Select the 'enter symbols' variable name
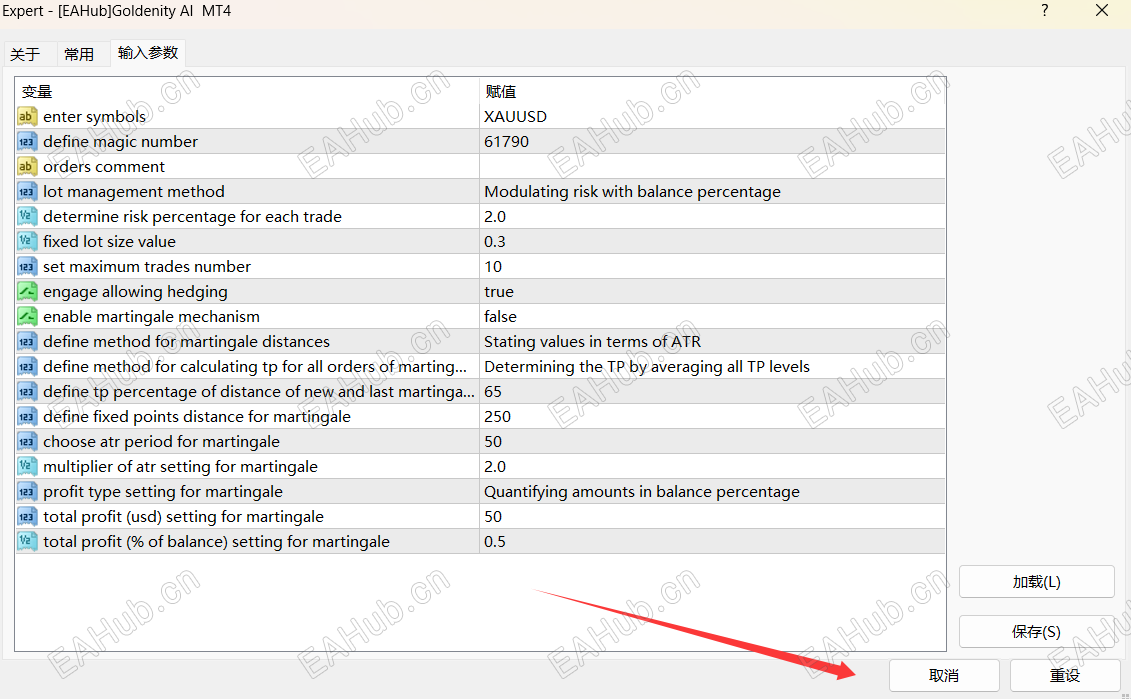The width and height of the screenshot is (1131, 699). coord(94,116)
